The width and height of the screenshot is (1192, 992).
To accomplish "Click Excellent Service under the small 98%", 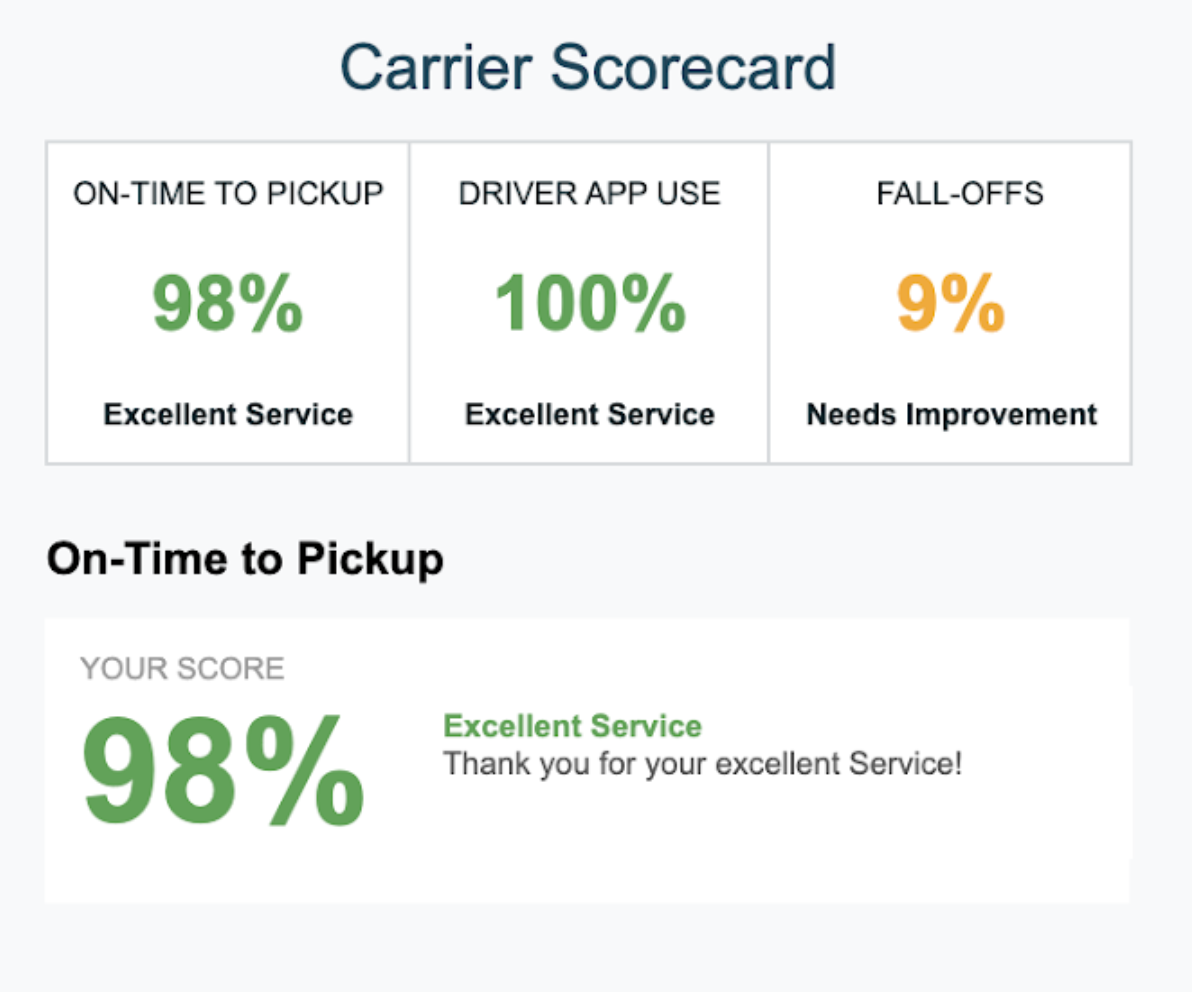I will click(228, 414).
